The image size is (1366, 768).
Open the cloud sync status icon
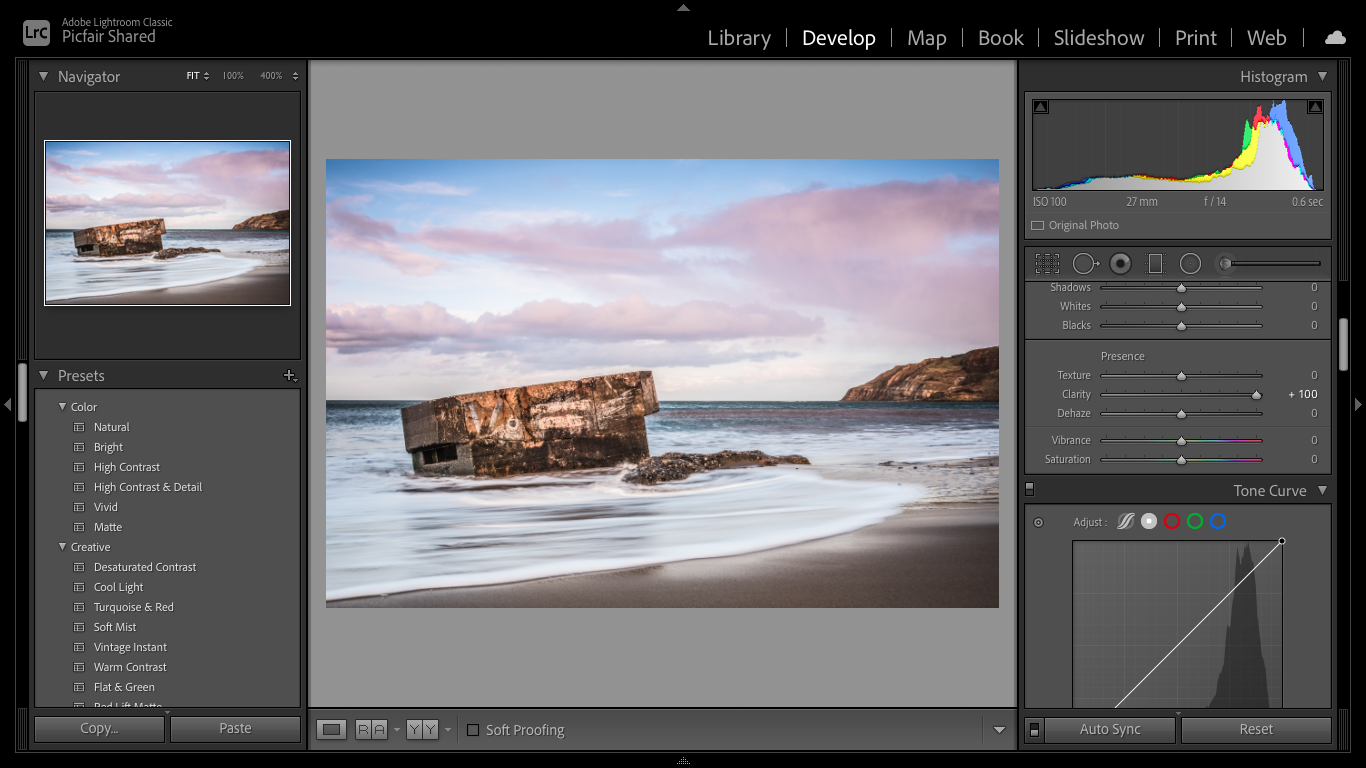[1335, 38]
